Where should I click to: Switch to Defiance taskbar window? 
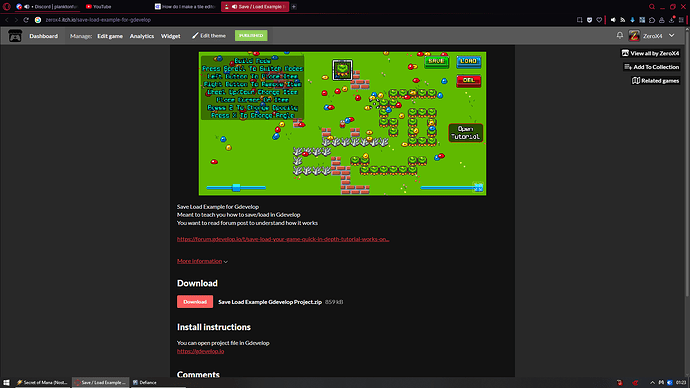158,382
